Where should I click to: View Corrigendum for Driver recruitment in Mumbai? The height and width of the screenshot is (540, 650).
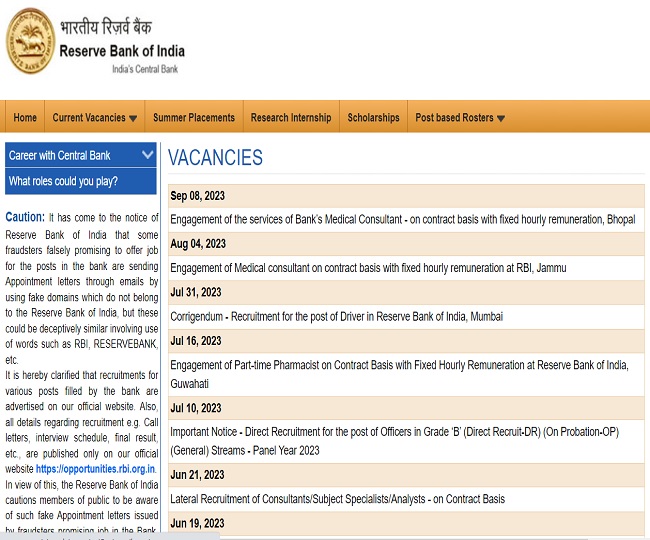click(x=336, y=316)
